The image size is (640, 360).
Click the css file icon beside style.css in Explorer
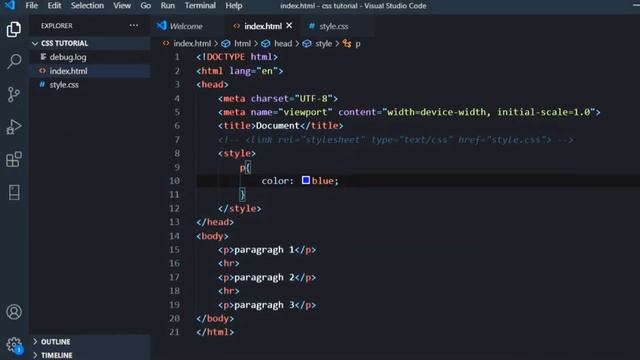(x=42, y=84)
